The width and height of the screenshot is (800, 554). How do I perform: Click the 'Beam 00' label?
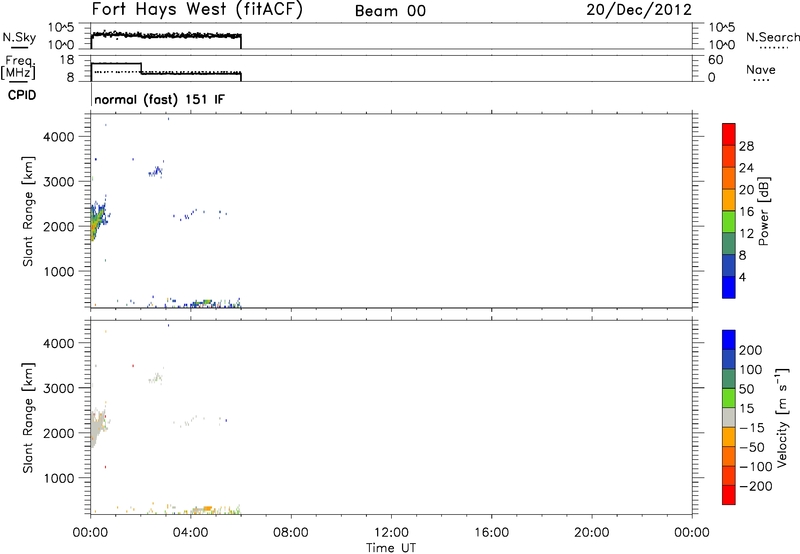click(390, 11)
